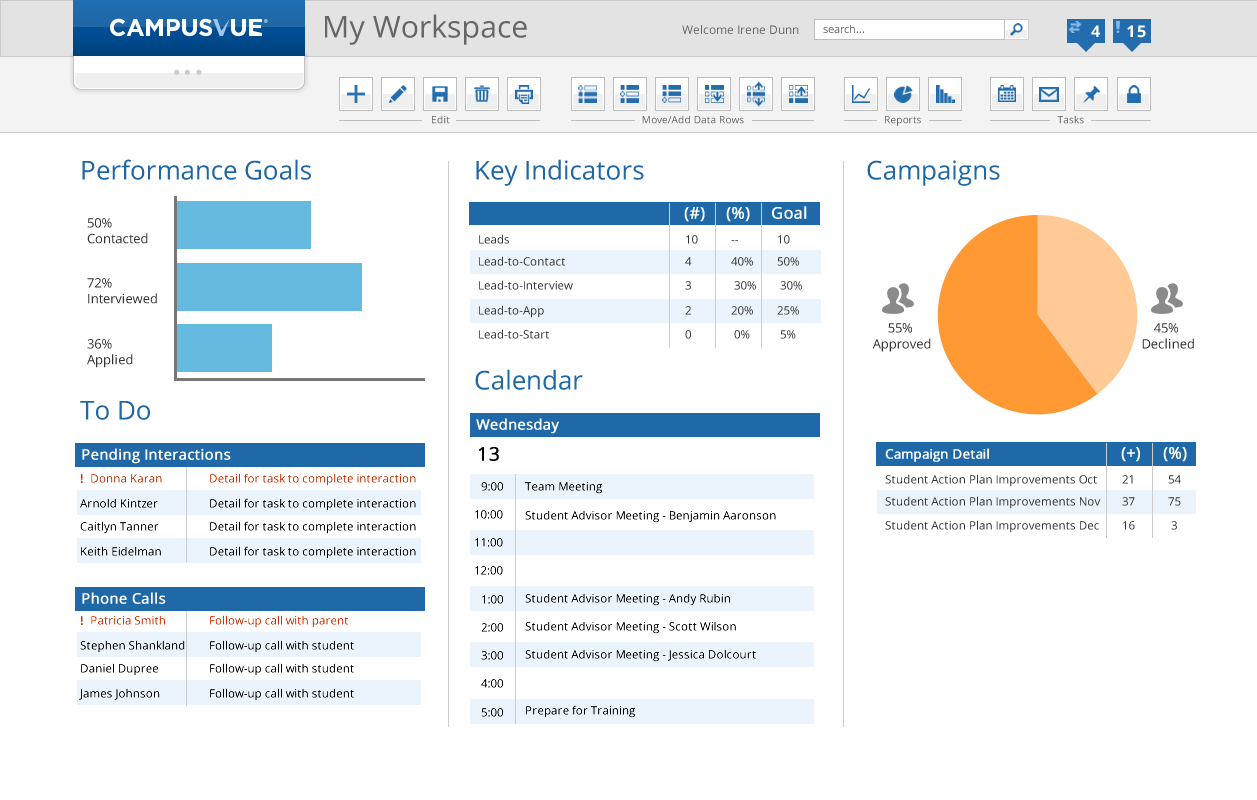Open the alert badge showing 15
Viewport: 1257px width, 800px height.
tap(1132, 32)
